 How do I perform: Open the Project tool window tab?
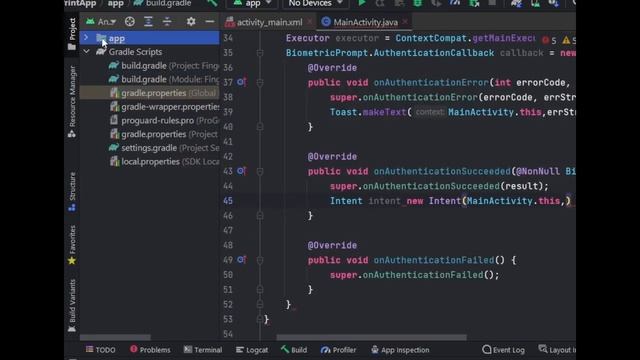click(72, 34)
